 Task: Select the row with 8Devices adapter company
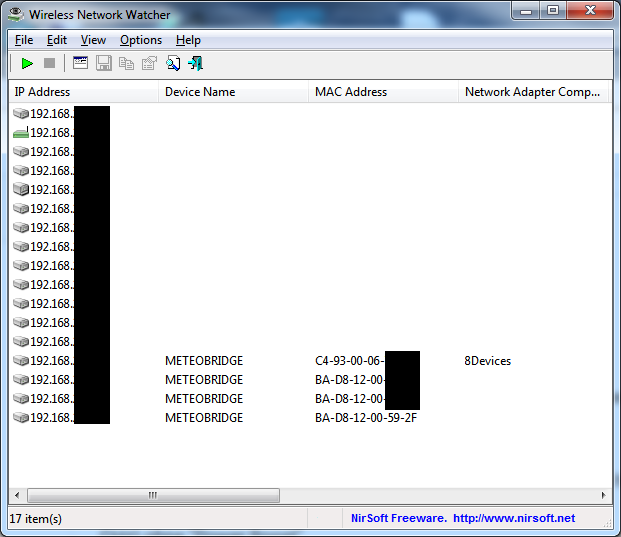pyautogui.click(x=487, y=361)
